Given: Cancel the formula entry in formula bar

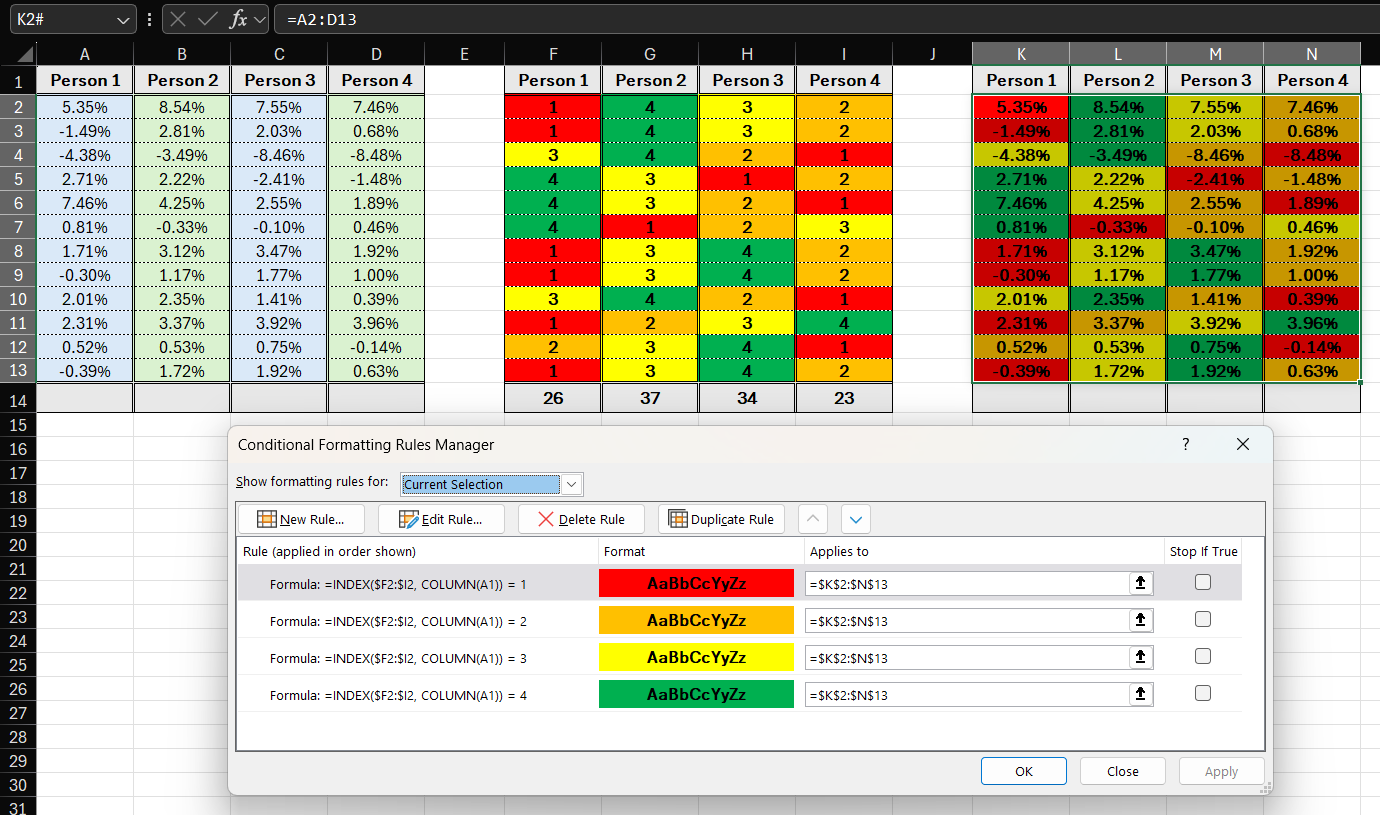Looking at the screenshot, I should click(178, 19).
